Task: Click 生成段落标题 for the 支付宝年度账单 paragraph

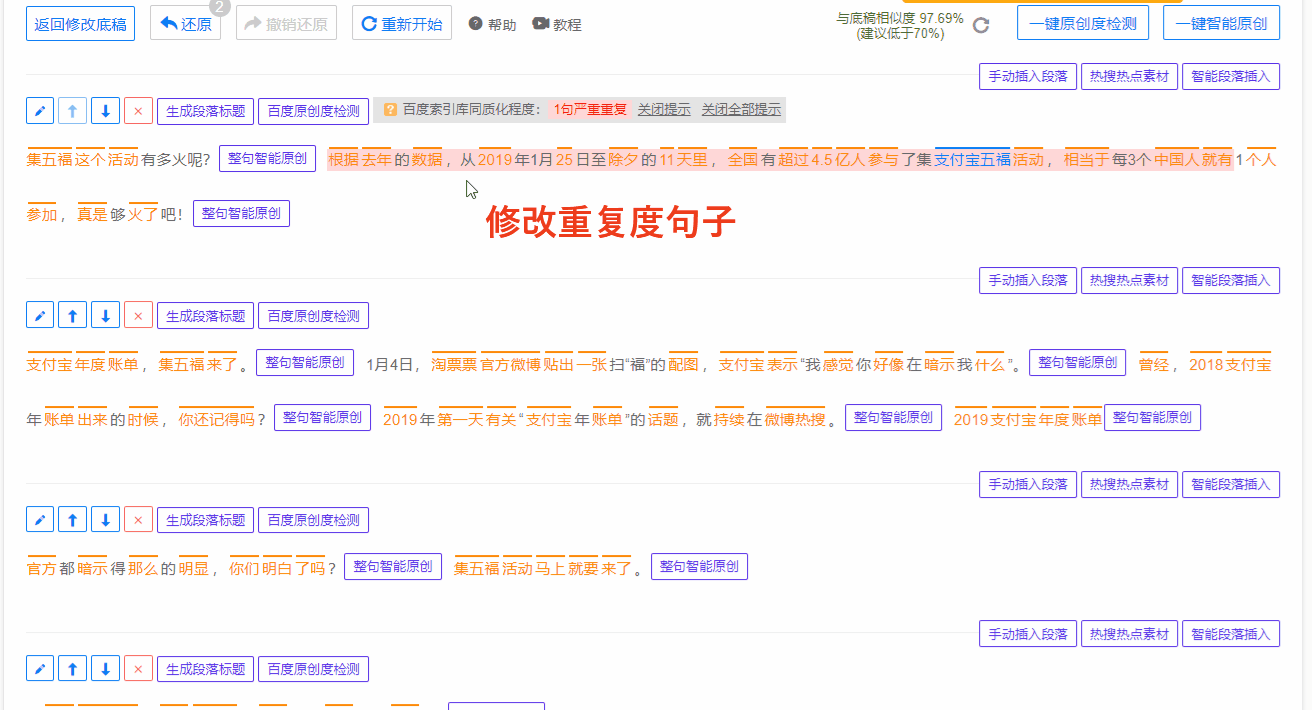Action: (x=205, y=316)
